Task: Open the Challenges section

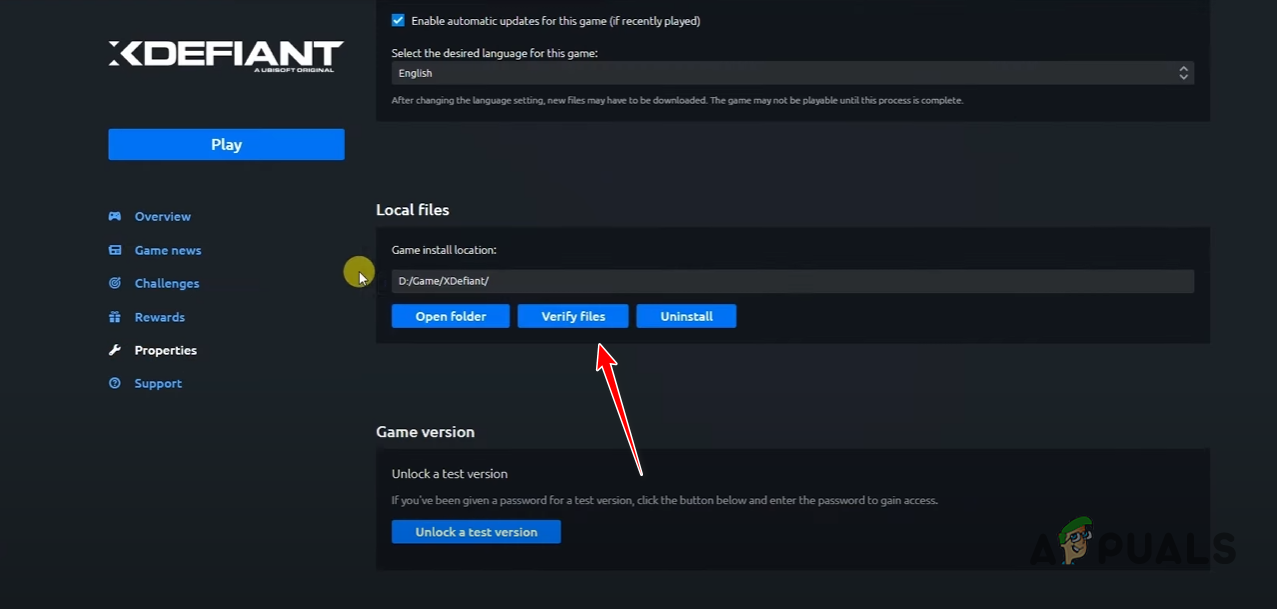Action: click(x=167, y=283)
